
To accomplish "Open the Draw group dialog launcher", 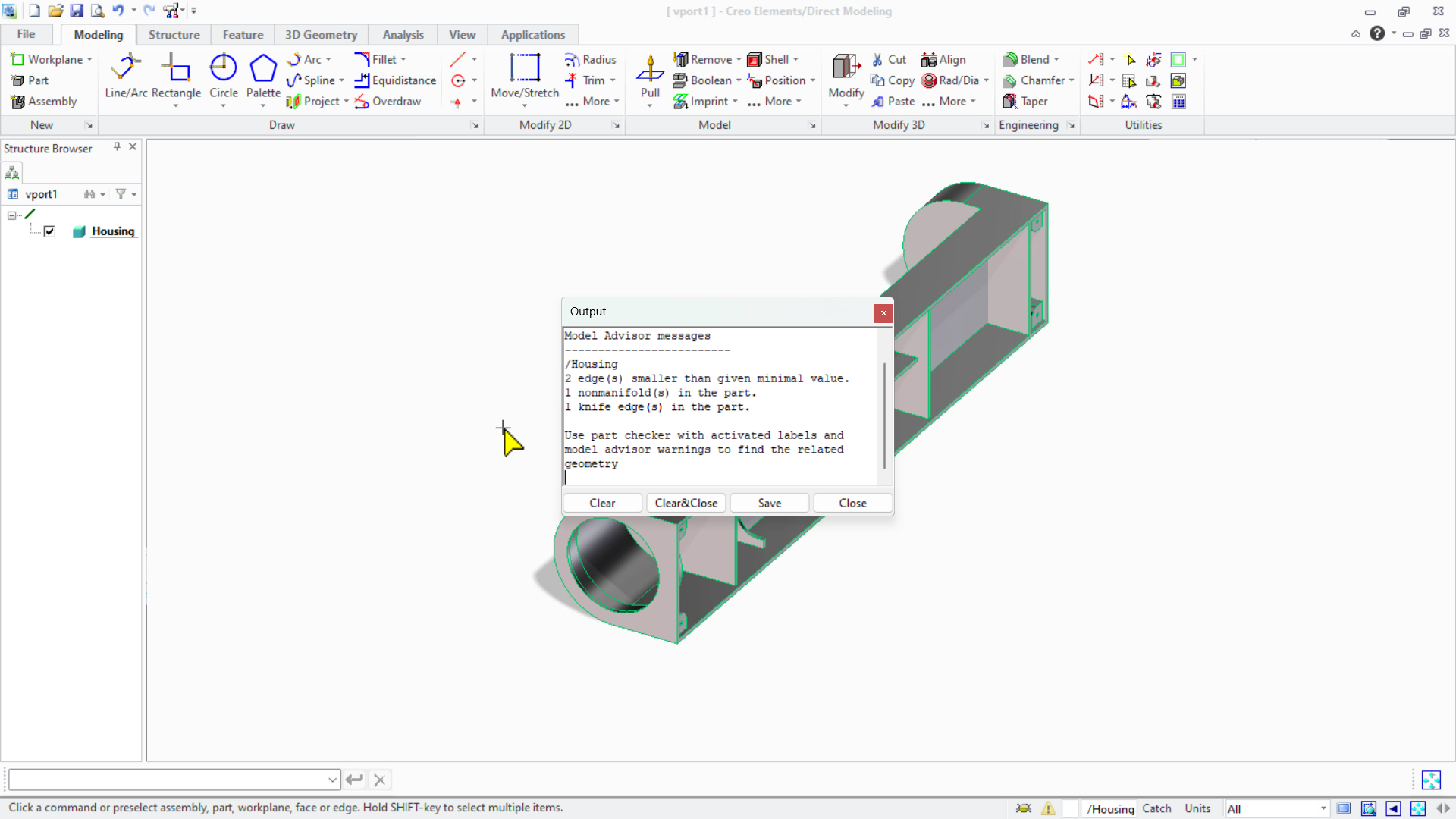I will (475, 125).
